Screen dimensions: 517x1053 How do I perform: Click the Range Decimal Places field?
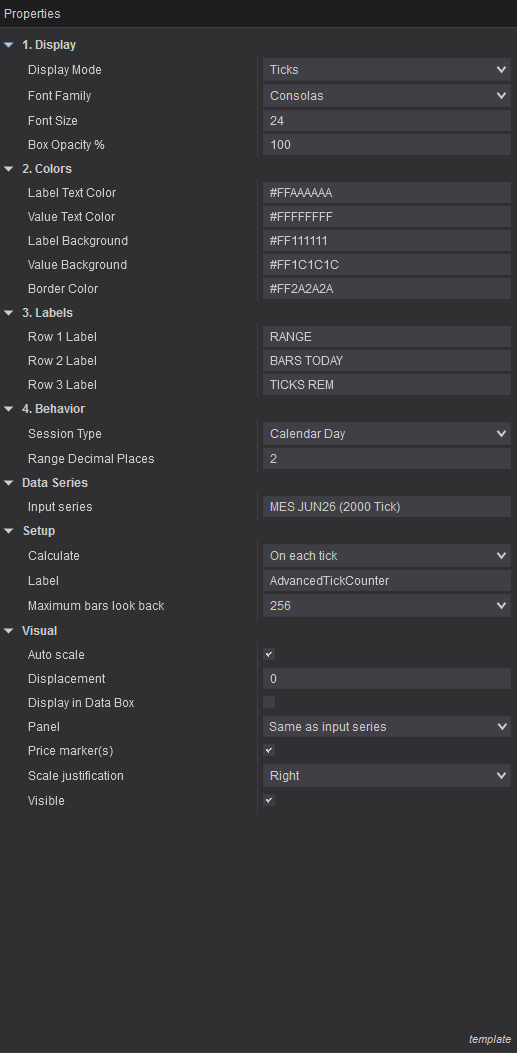pyautogui.click(x=387, y=459)
